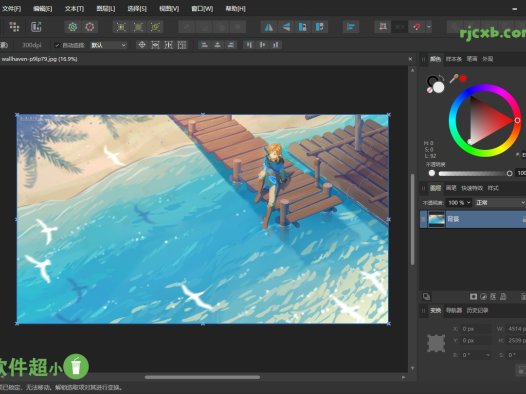This screenshot has width=526, height=394.
Task: Open the 正常 blend mode dropdown
Action: (500, 203)
